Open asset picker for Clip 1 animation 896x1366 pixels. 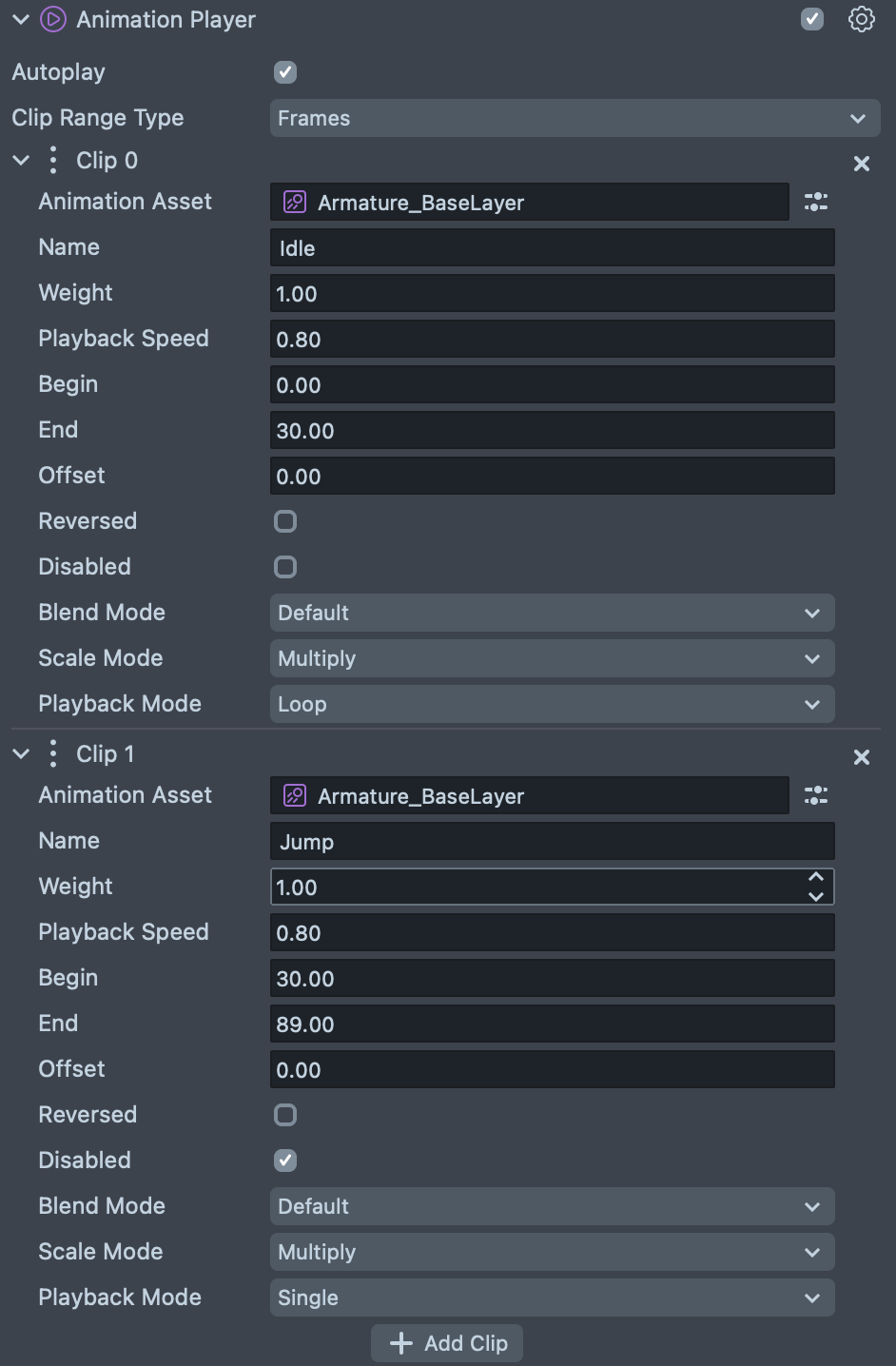point(816,795)
